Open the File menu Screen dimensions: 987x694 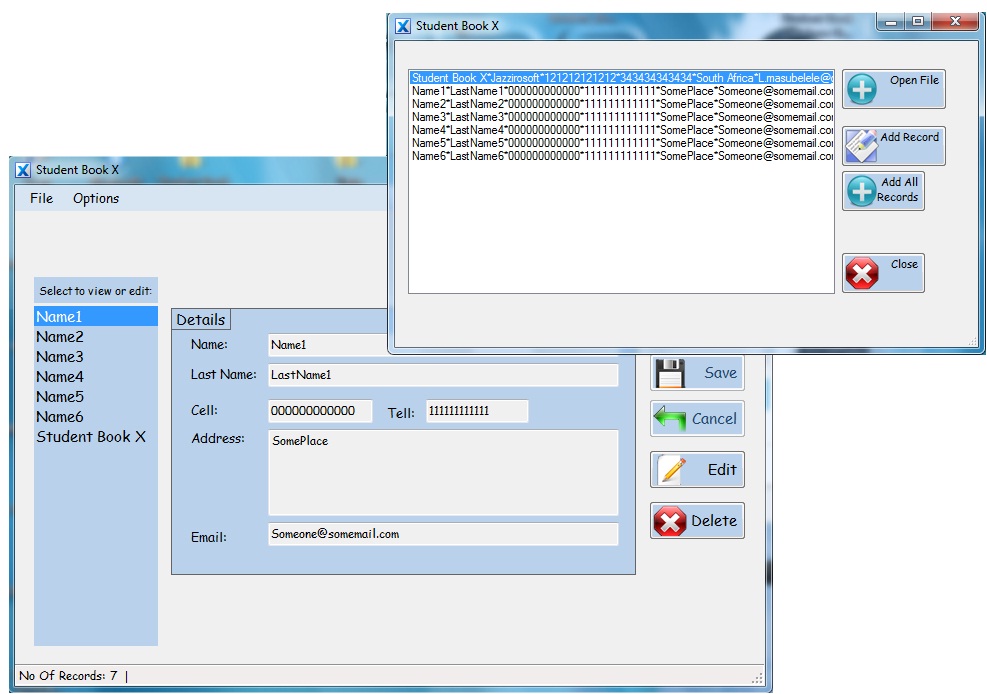tap(42, 198)
